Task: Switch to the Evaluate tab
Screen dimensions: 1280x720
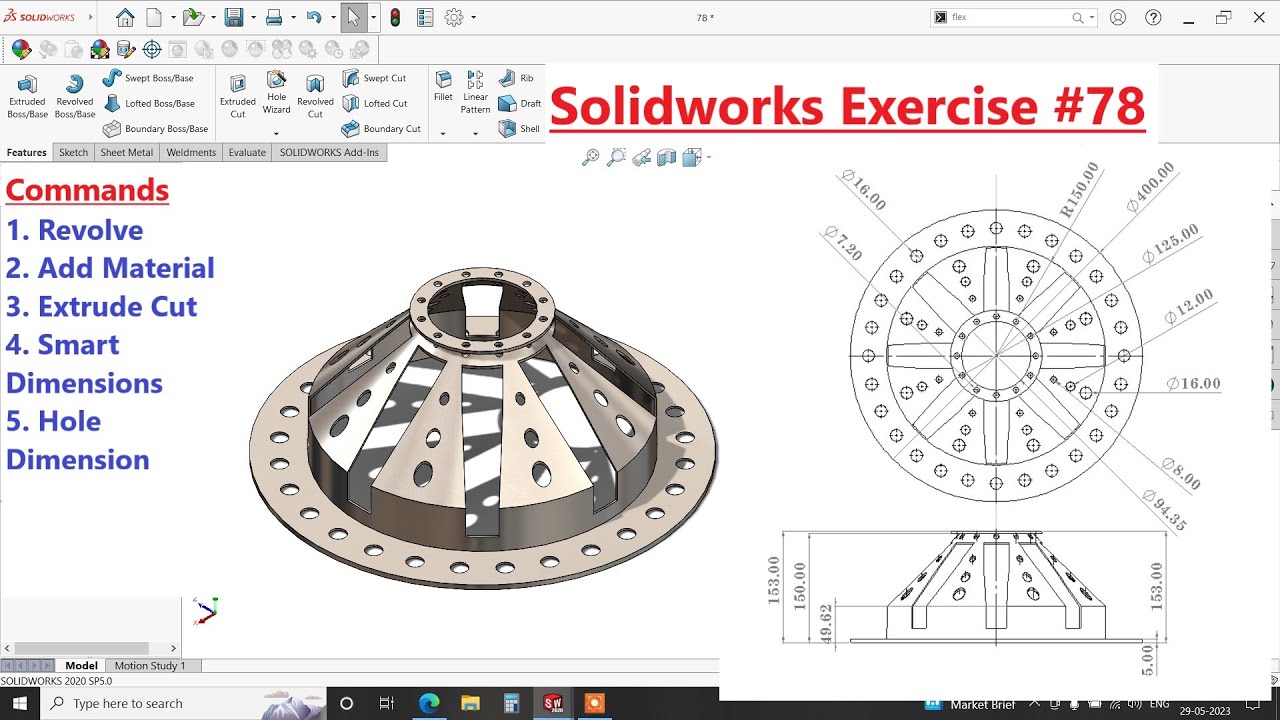Action: [x=247, y=153]
